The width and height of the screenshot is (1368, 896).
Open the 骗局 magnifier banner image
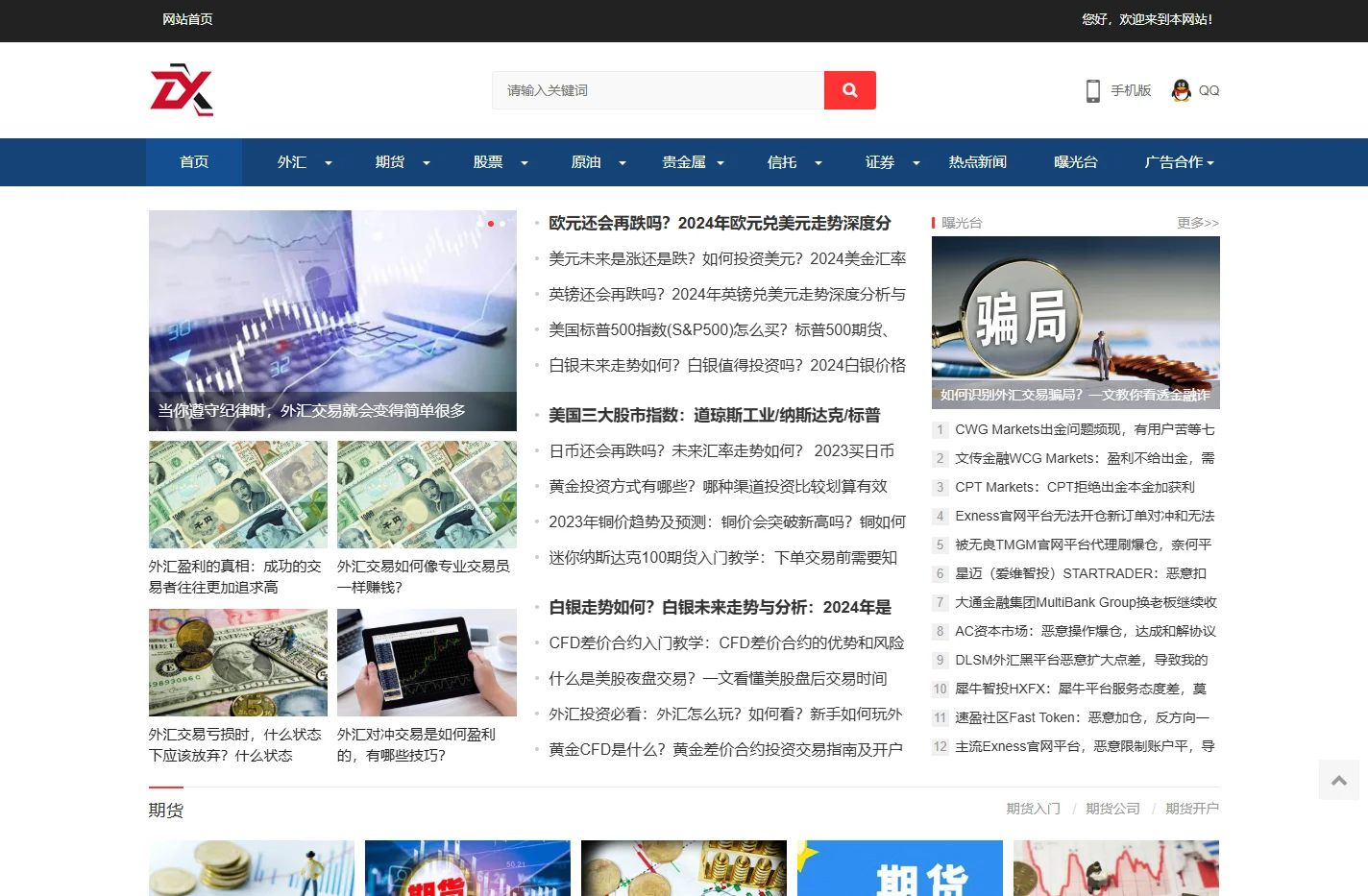[x=1076, y=323]
